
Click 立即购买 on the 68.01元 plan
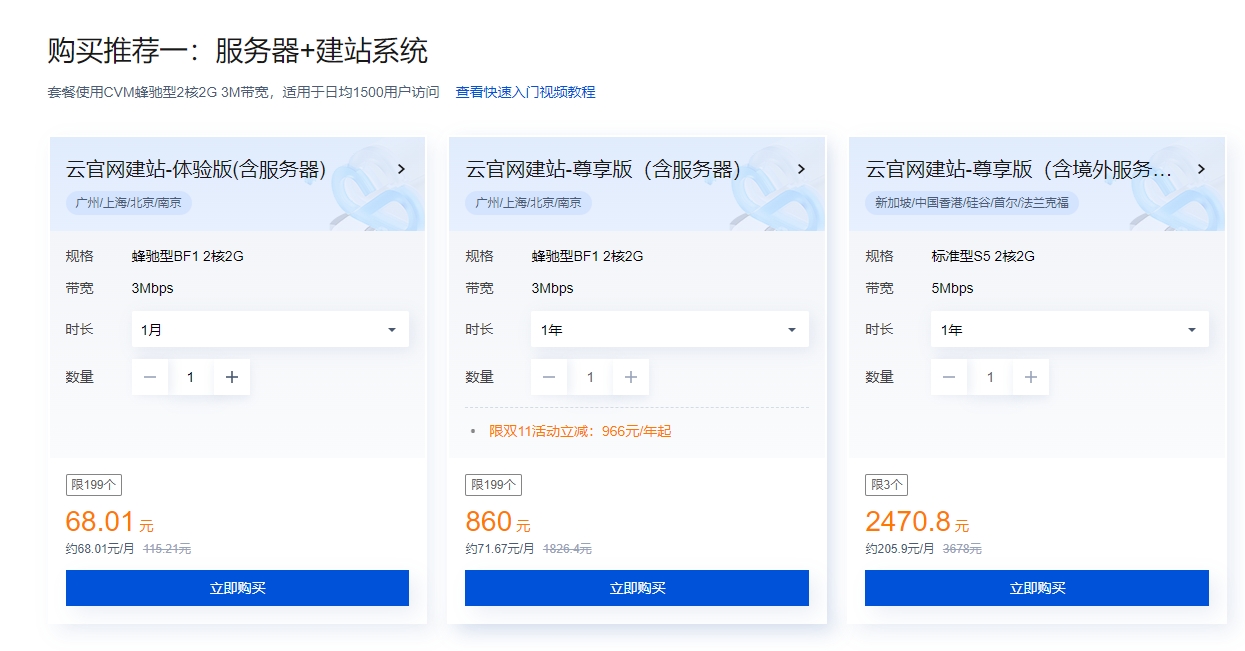237,588
